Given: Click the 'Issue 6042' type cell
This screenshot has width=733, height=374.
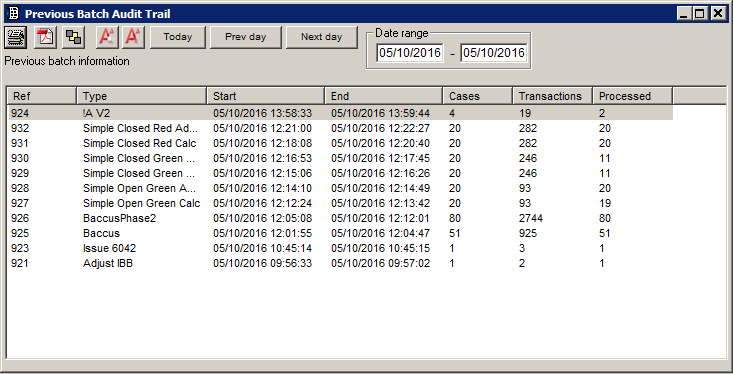Looking at the screenshot, I should click(x=109, y=248).
